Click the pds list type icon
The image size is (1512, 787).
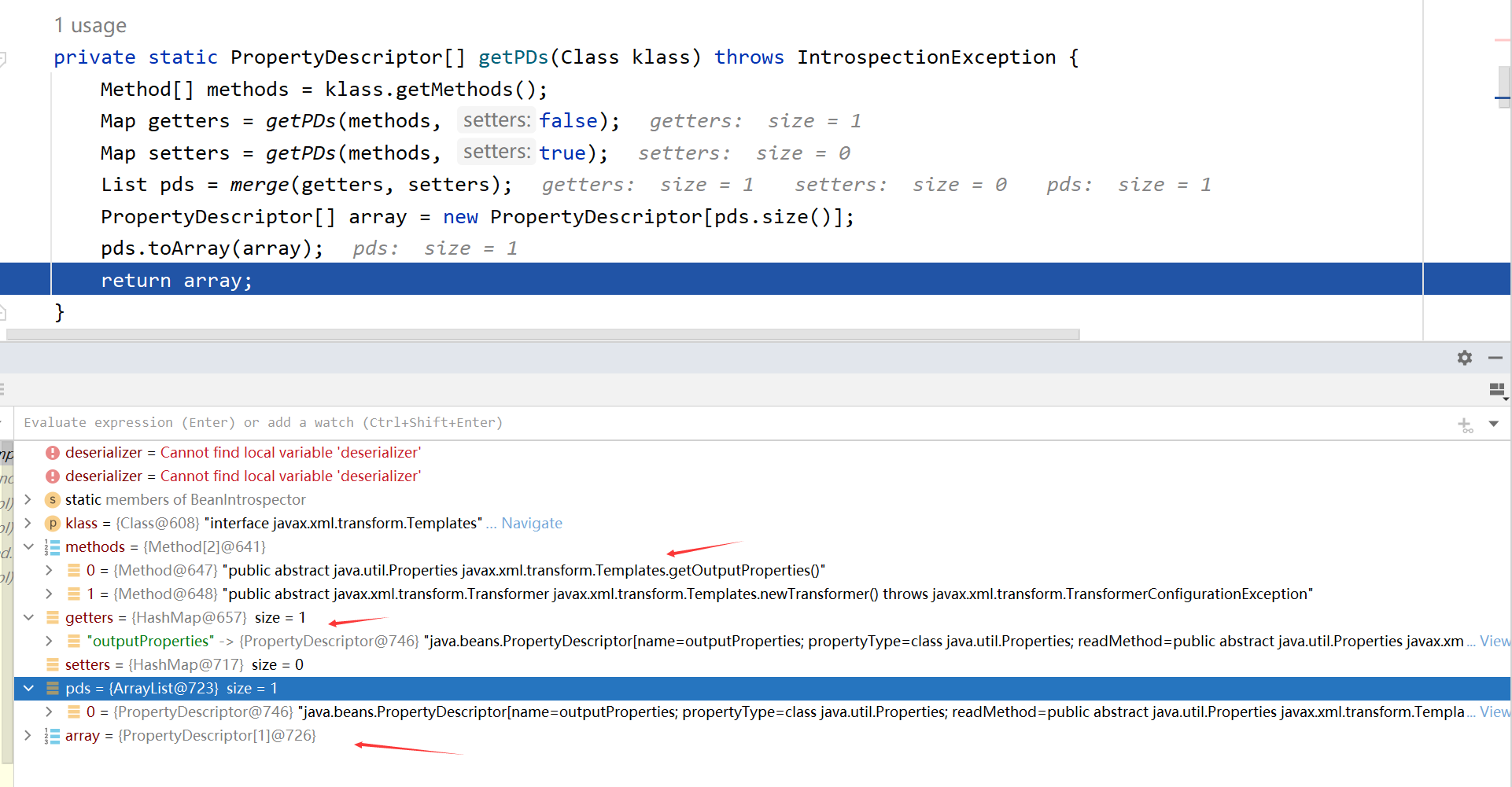click(x=53, y=688)
